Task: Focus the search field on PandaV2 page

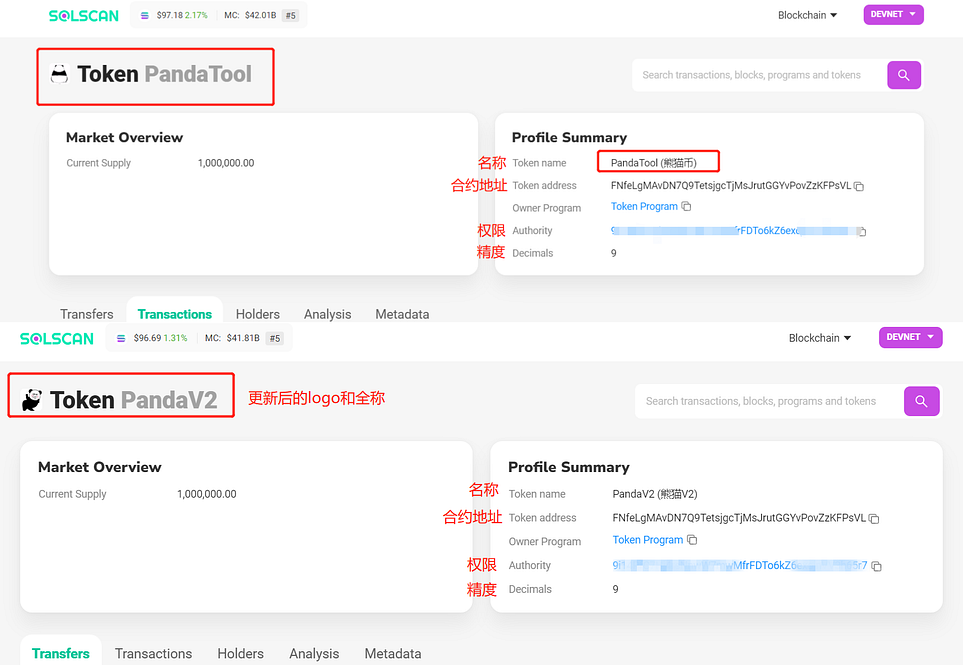Action: point(770,401)
